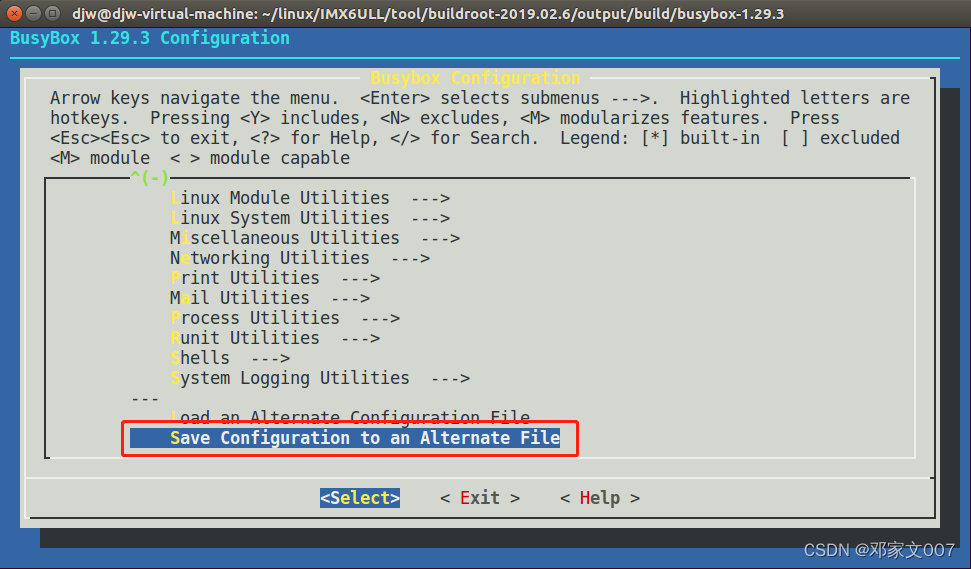Click the Exit button
Screen dimensions: 971x569
click(x=480, y=498)
